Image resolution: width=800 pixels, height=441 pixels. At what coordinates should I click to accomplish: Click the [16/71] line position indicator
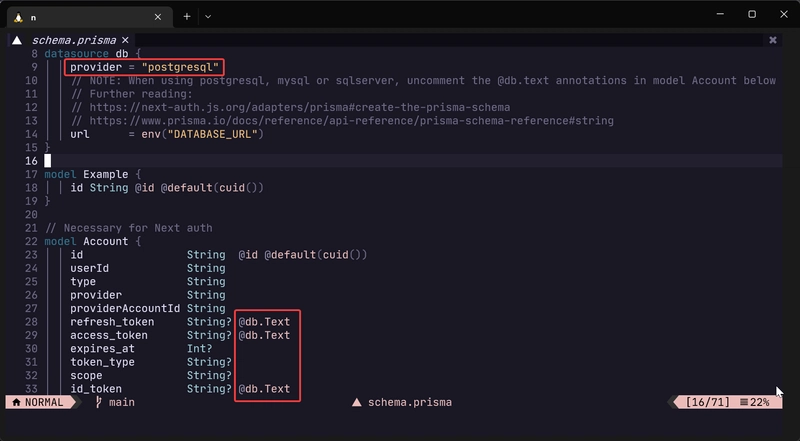(708, 402)
